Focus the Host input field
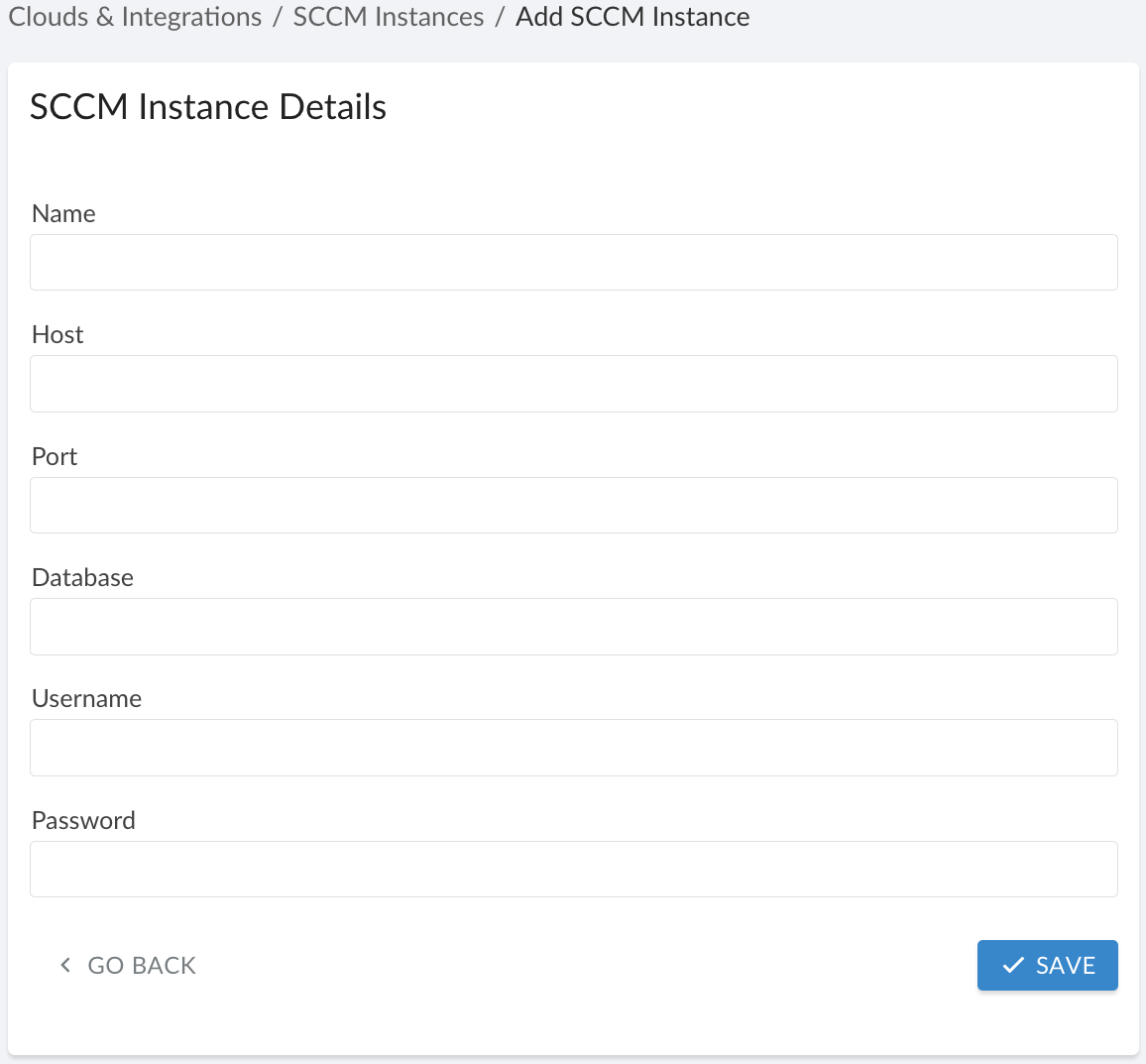The width and height of the screenshot is (1146, 1064). pos(573,383)
